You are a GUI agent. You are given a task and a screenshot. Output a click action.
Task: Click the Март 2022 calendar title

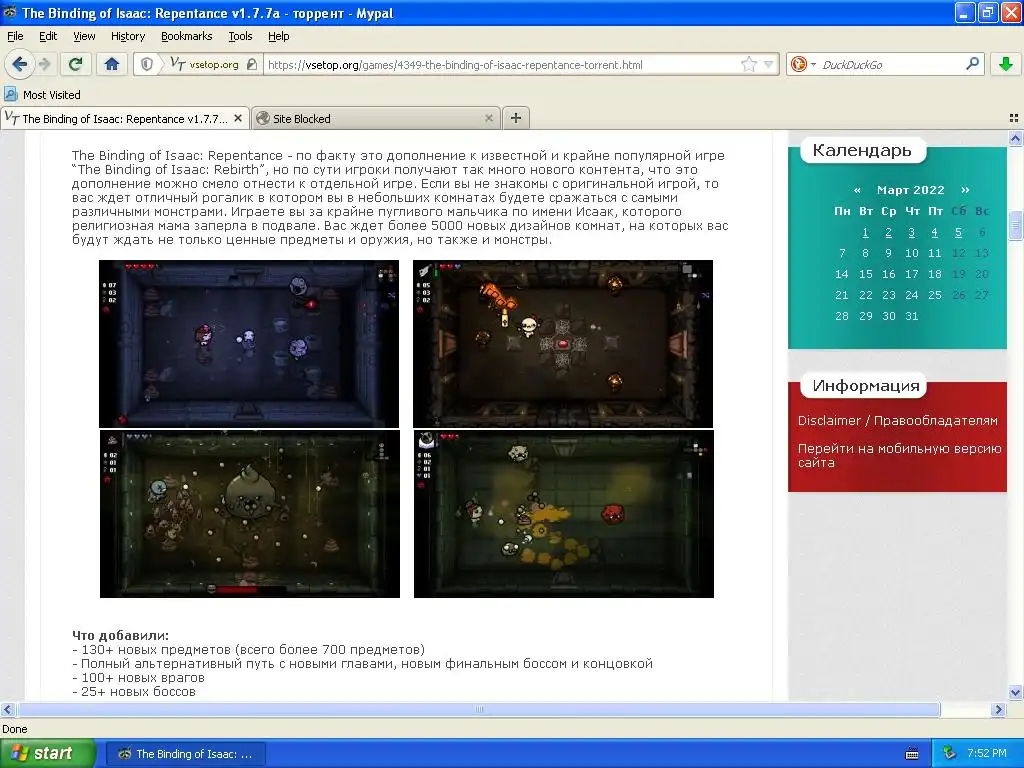pyautogui.click(x=910, y=190)
